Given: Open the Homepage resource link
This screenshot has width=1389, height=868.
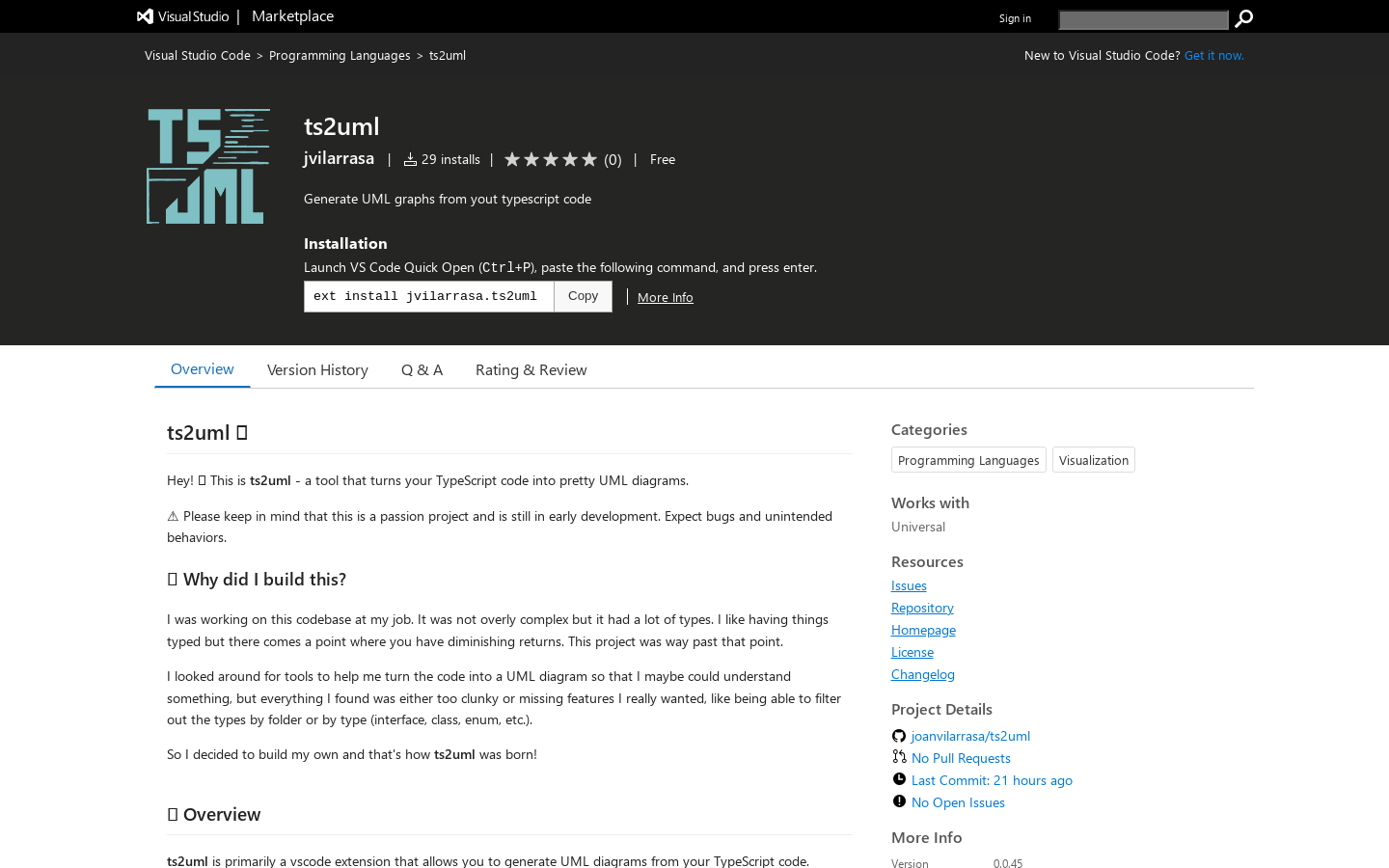Looking at the screenshot, I should coord(923,630).
